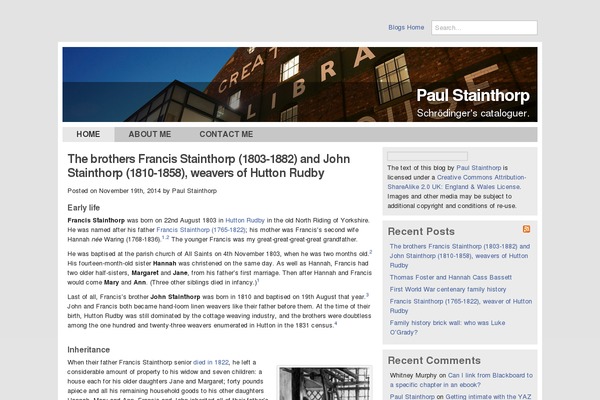This screenshot has width=600, height=400.
Task: Open Francis Stainthorp (1765-1822) link in article text
Action: point(201,230)
